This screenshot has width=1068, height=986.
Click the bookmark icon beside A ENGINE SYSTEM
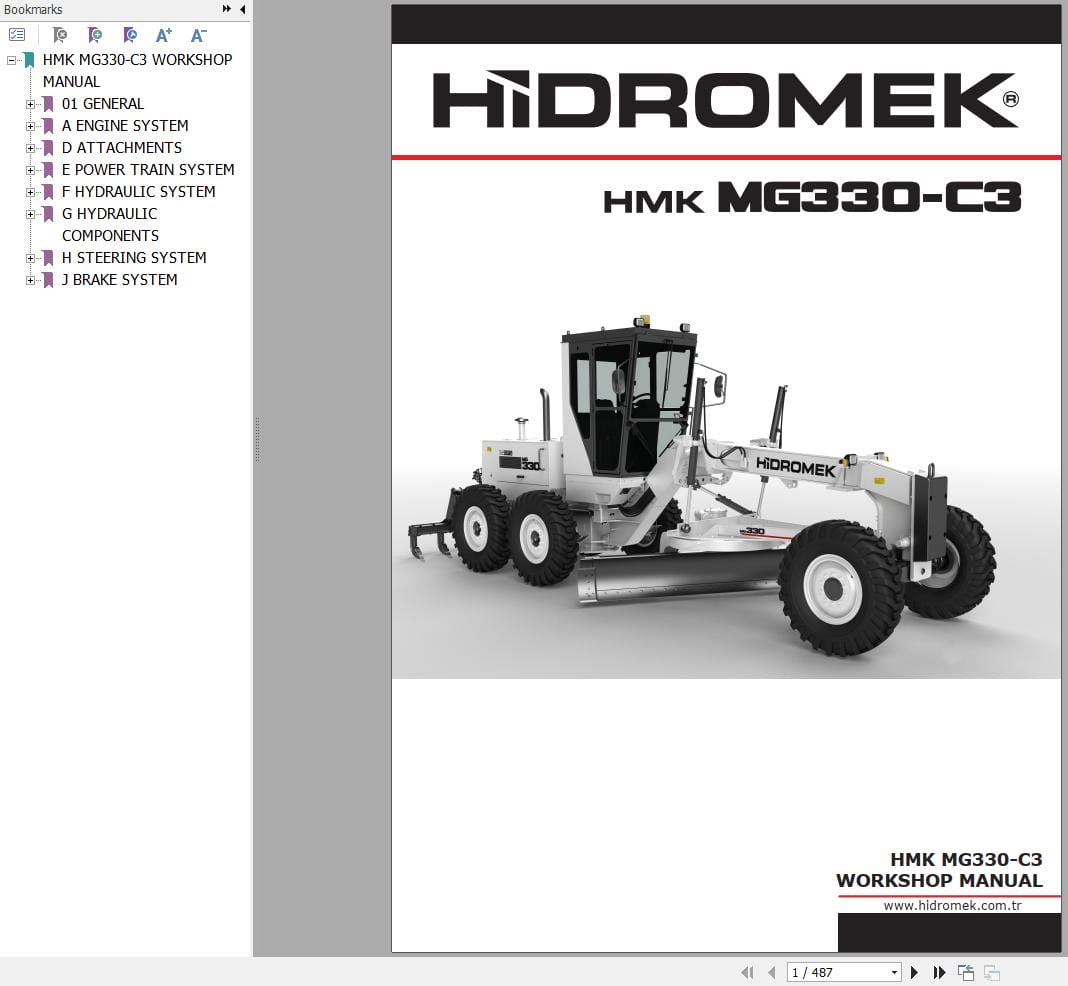click(x=48, y=126)
